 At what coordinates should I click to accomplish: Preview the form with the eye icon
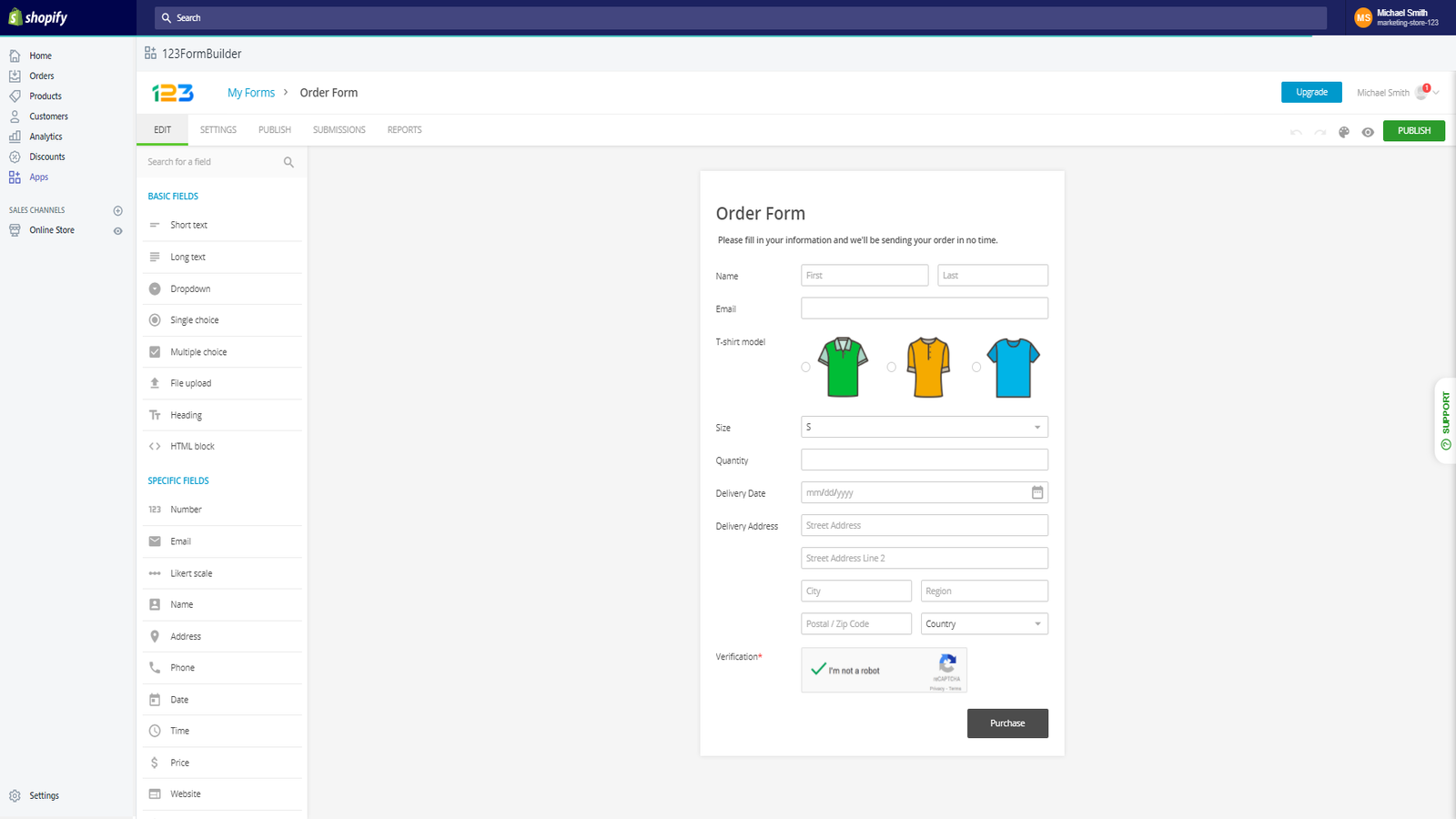coord(1368,131)
